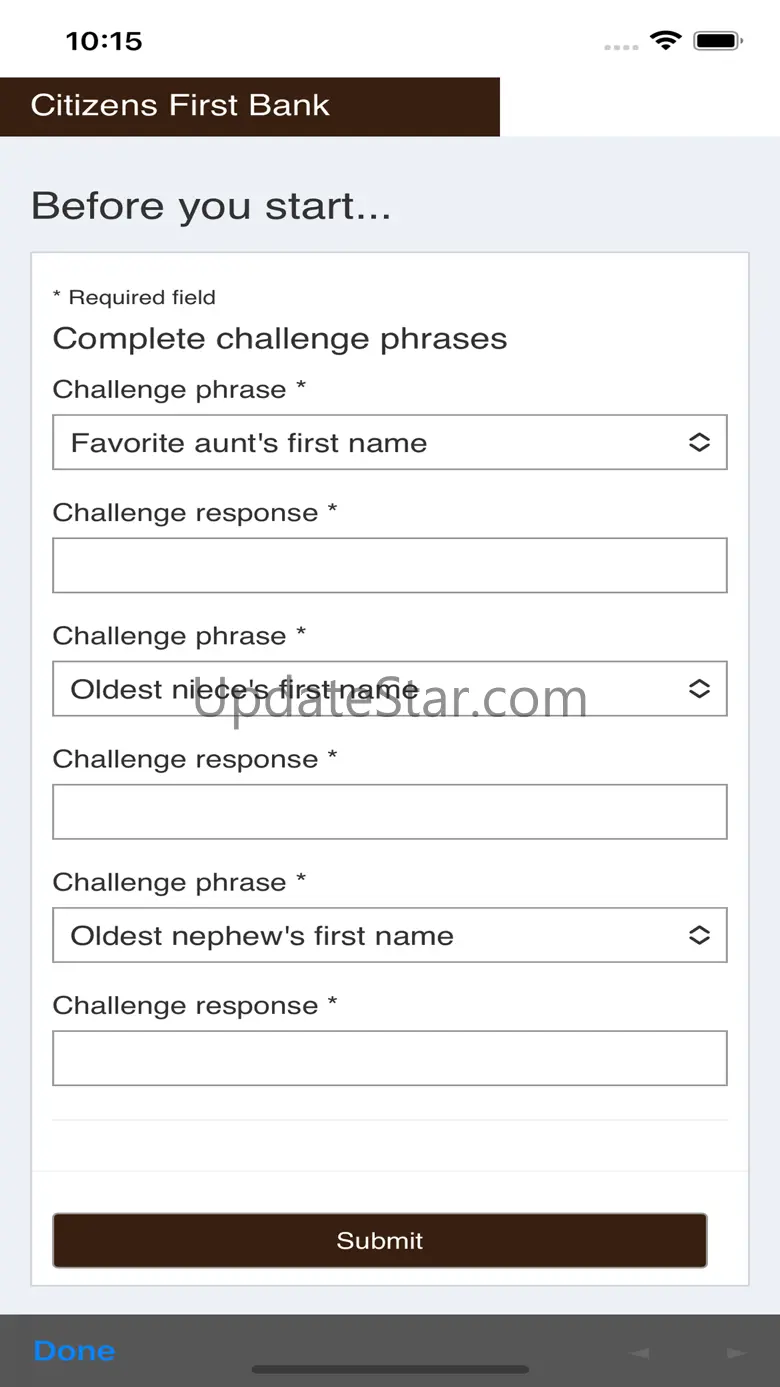Tap the cellular signal dots icon
The width and height of the screenshot is (780, 1387).
coord(621,46)
